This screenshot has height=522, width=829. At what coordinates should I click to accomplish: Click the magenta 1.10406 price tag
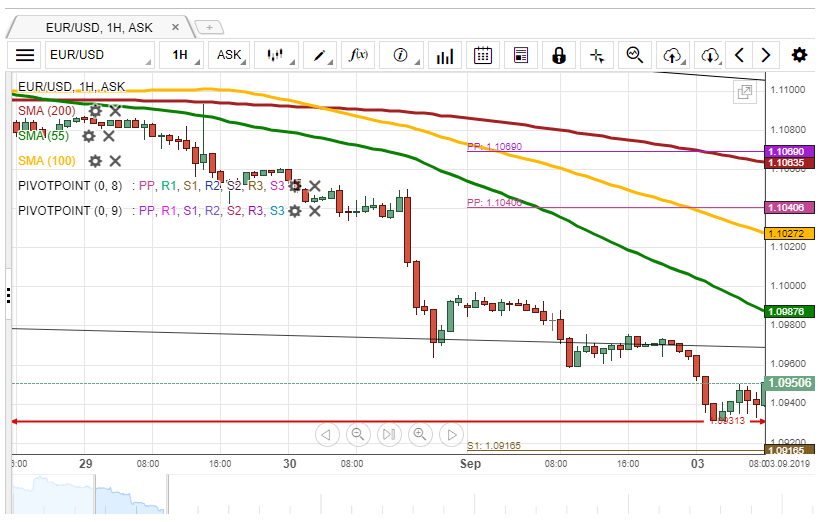(789, 208)
